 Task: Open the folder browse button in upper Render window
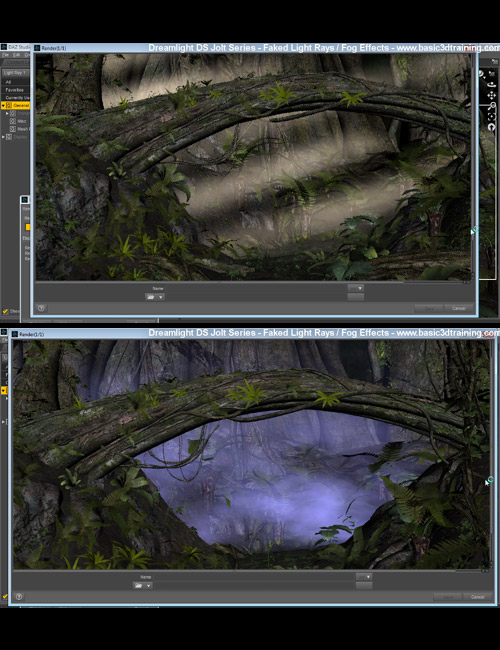155,297
